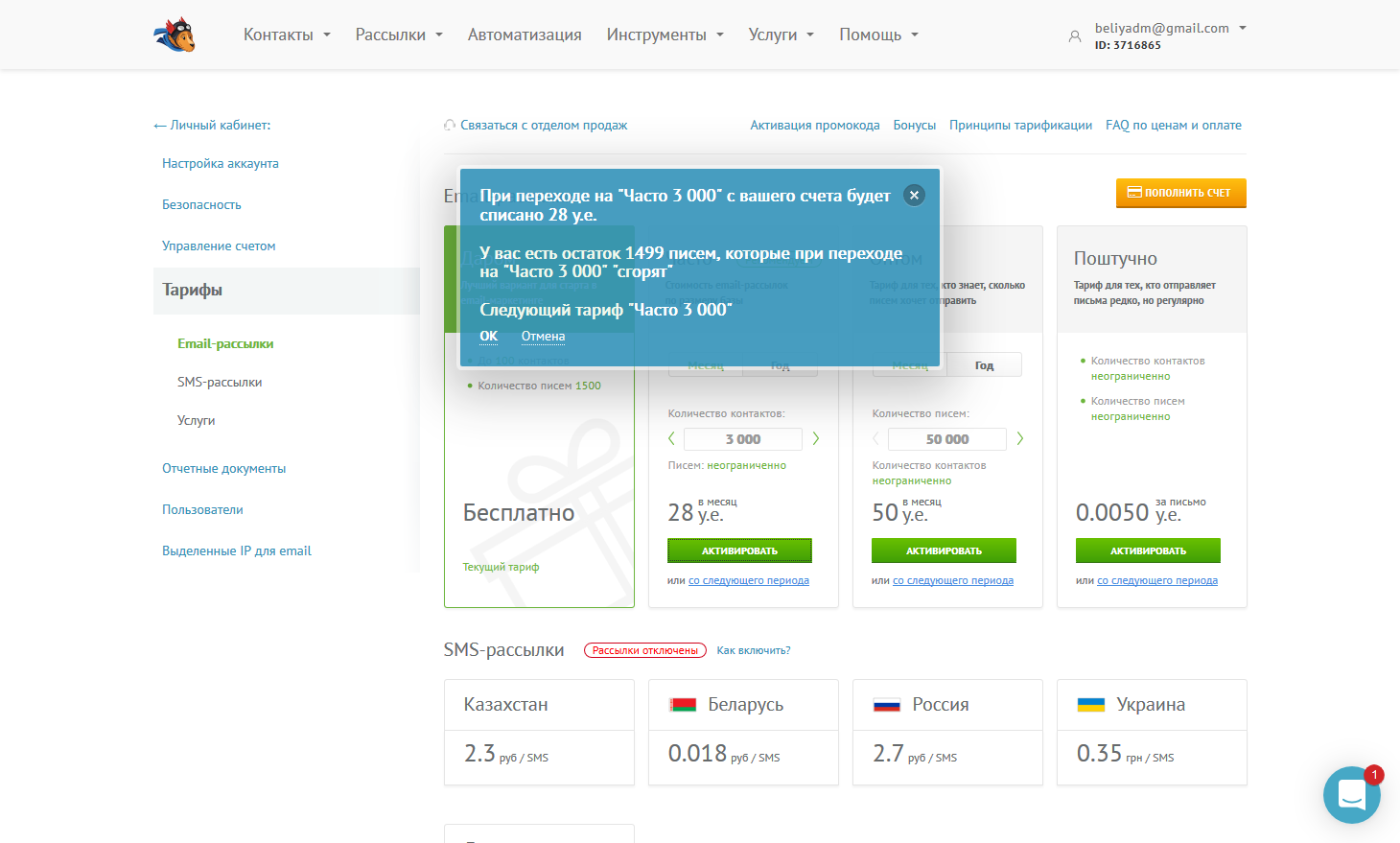Click the Ukraine flag icon
Screen dimensions: 1400x843
tap(1091, 705)
